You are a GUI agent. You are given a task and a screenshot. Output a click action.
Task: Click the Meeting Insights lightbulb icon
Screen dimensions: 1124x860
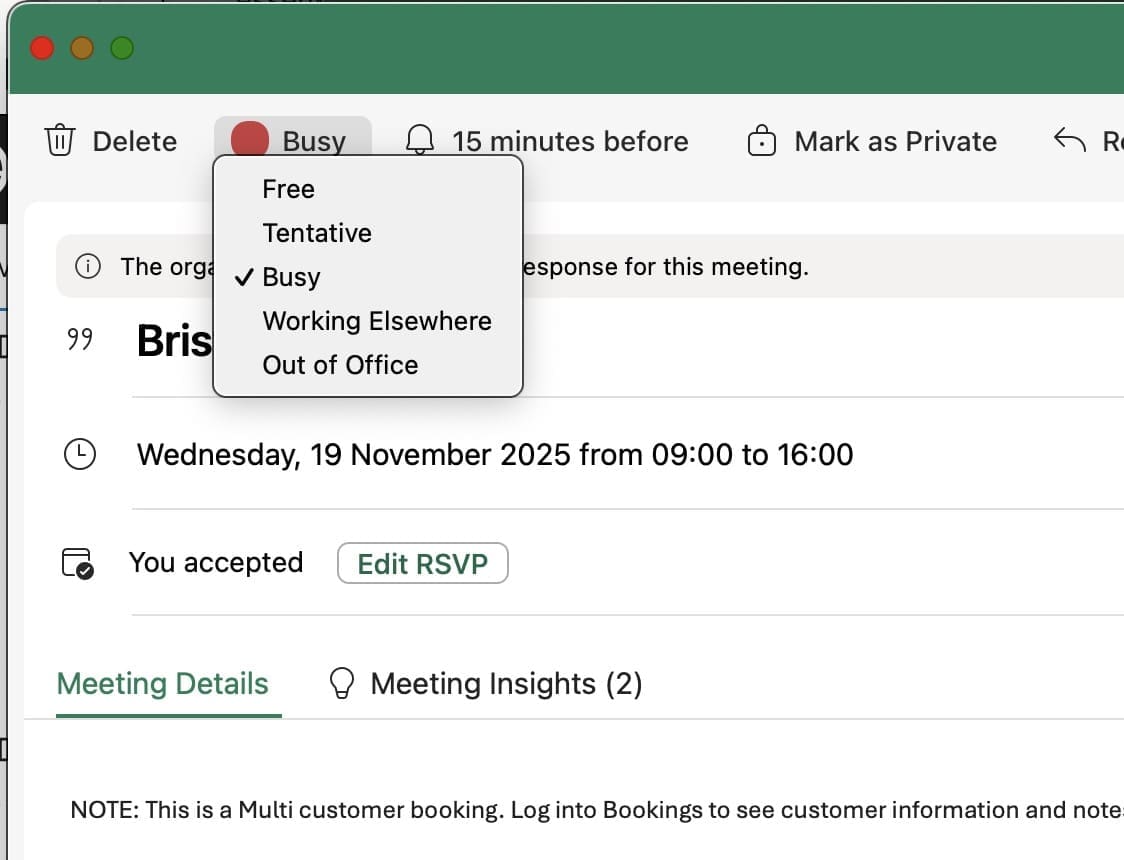point(342,684)
